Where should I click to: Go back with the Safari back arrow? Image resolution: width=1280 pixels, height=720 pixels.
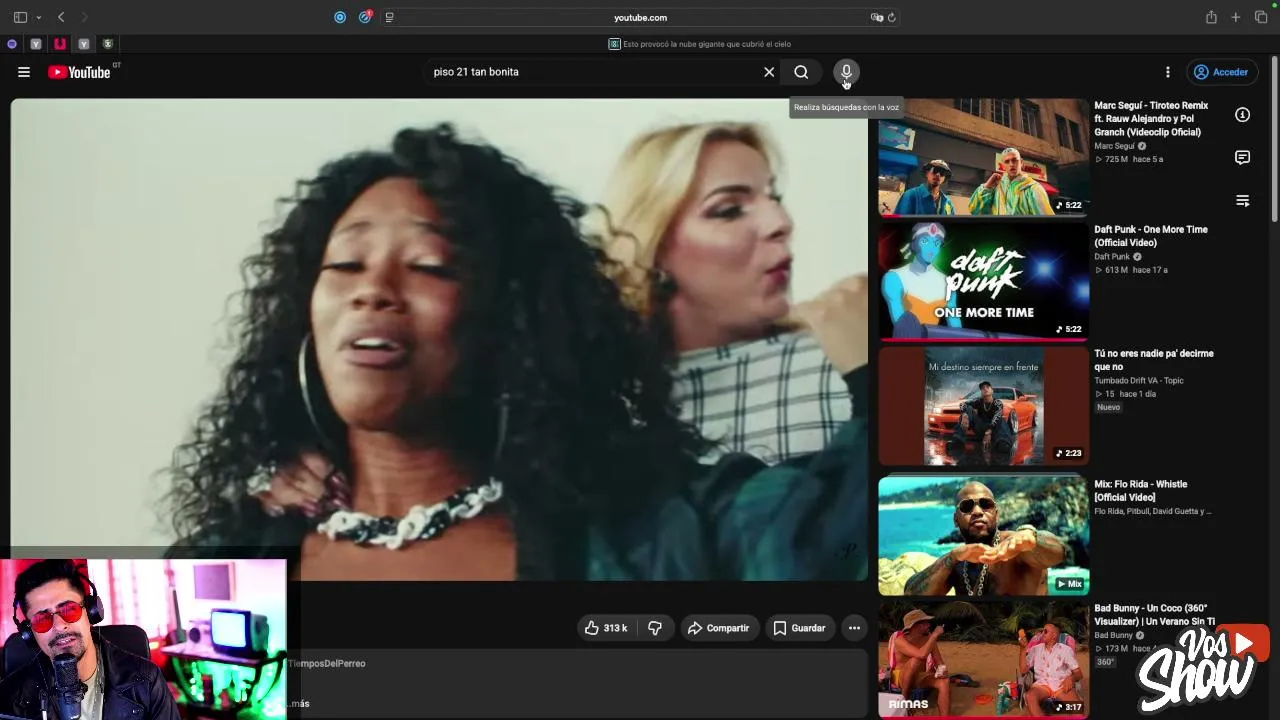61,17
